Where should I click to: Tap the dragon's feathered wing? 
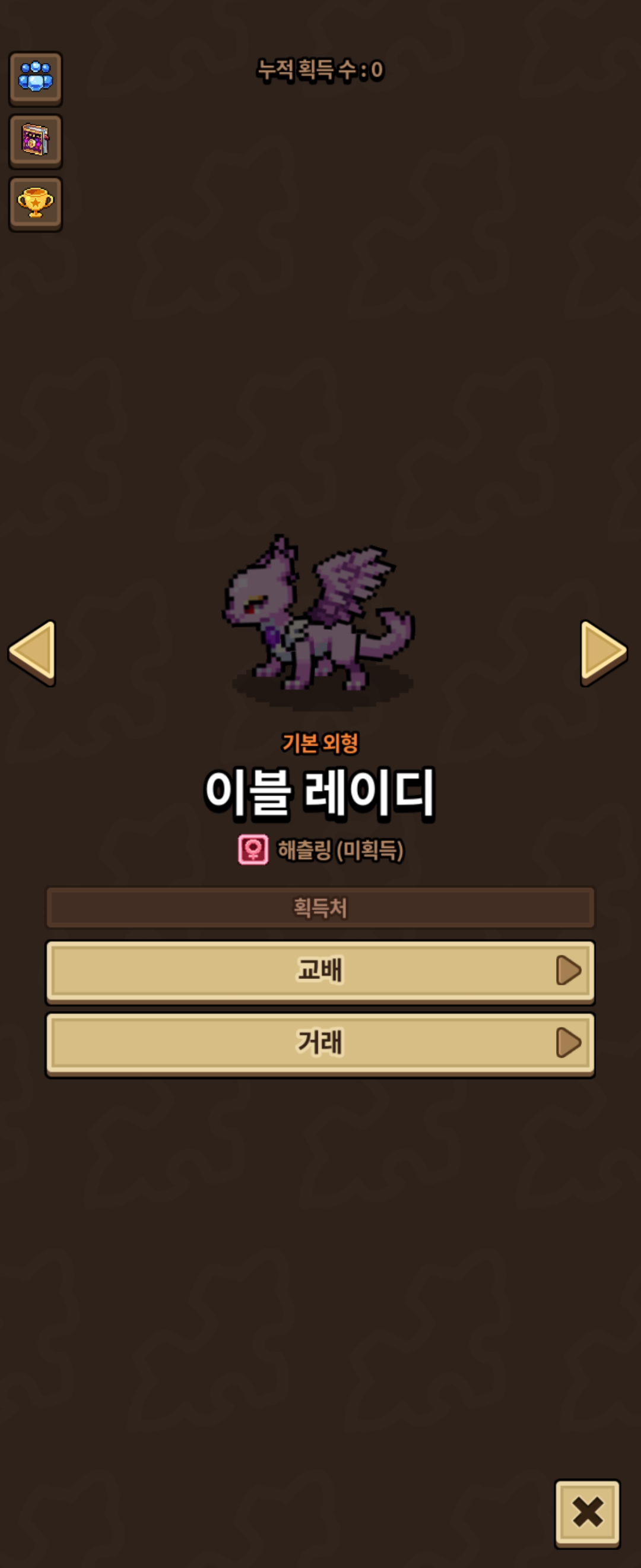tap(351, 583)
